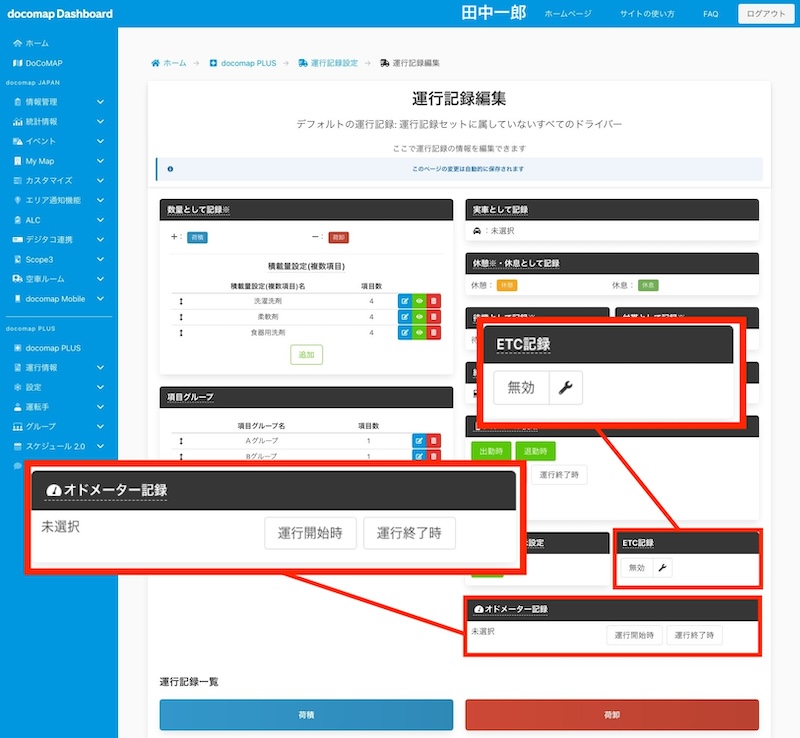This screenshot has height=738, width=800.
Task: Expand the 情報管理 sidebar menu
Action: click(x=100, y=102)
